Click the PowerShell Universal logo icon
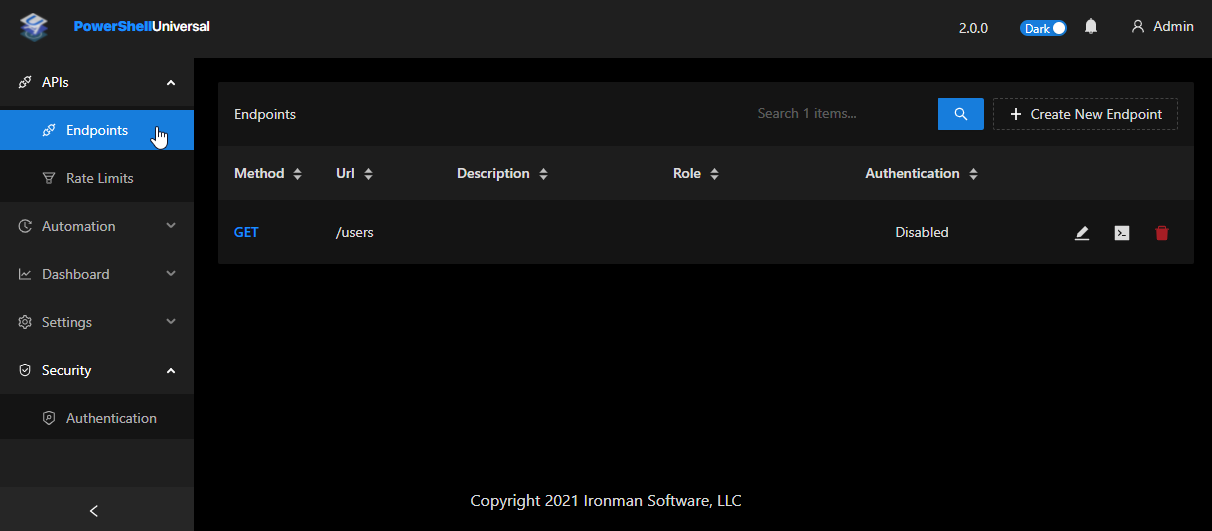The image size is (1212, 531). point(34,27)
